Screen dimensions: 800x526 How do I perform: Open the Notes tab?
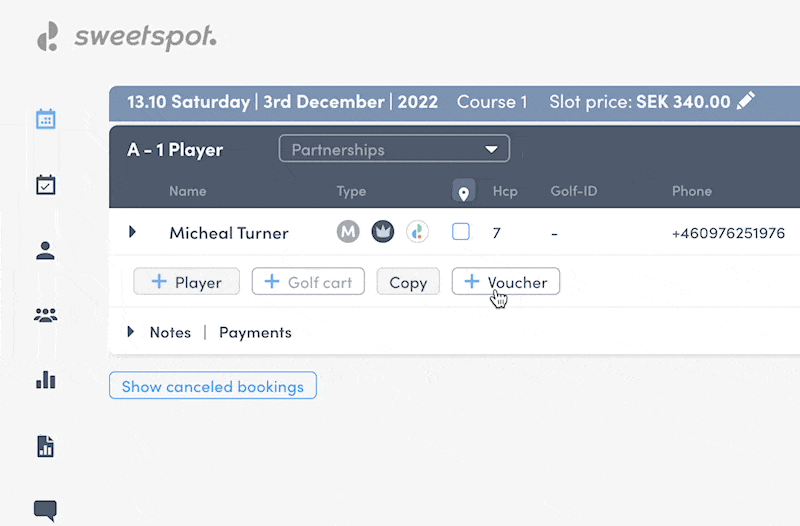pyautogui.click(x=170, y=333)
